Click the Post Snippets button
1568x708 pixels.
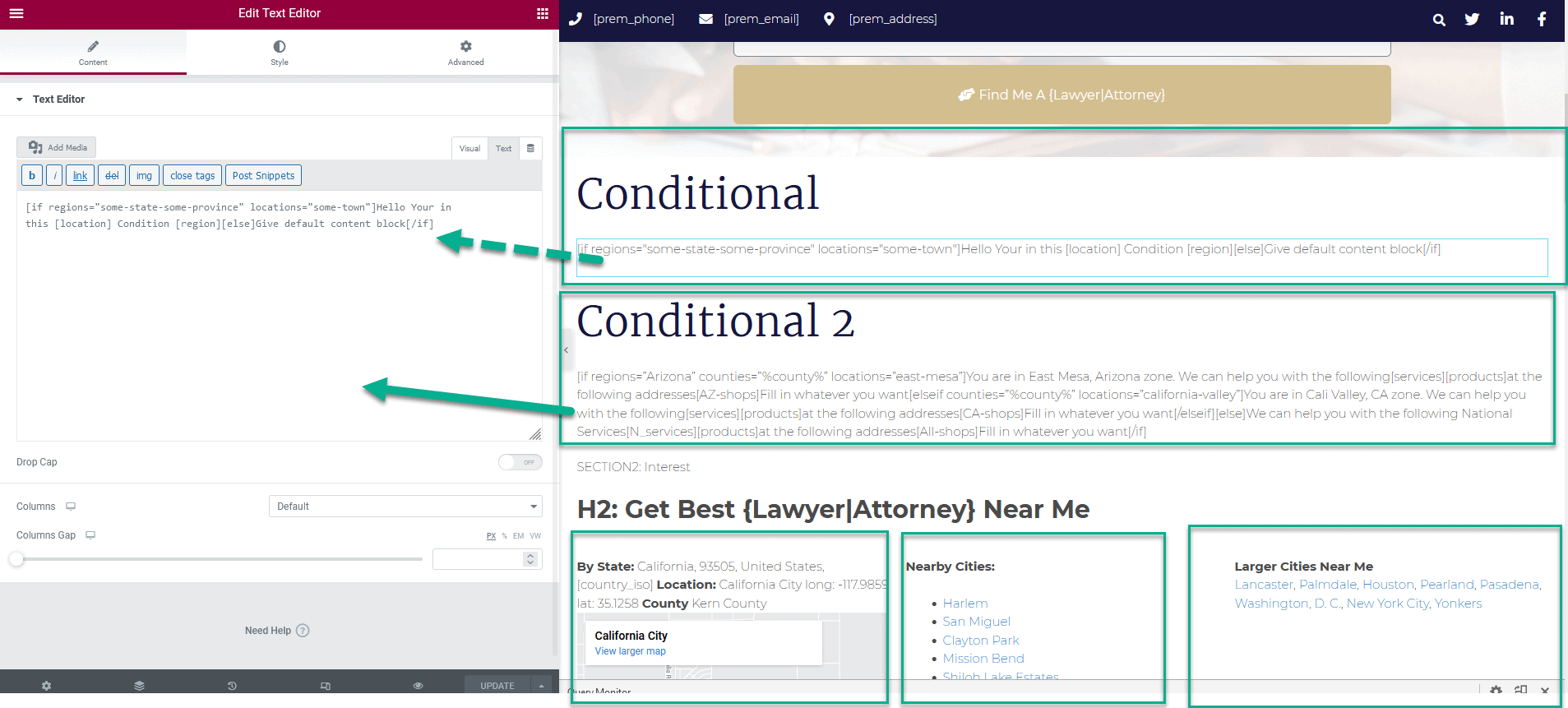click(263, 176)
